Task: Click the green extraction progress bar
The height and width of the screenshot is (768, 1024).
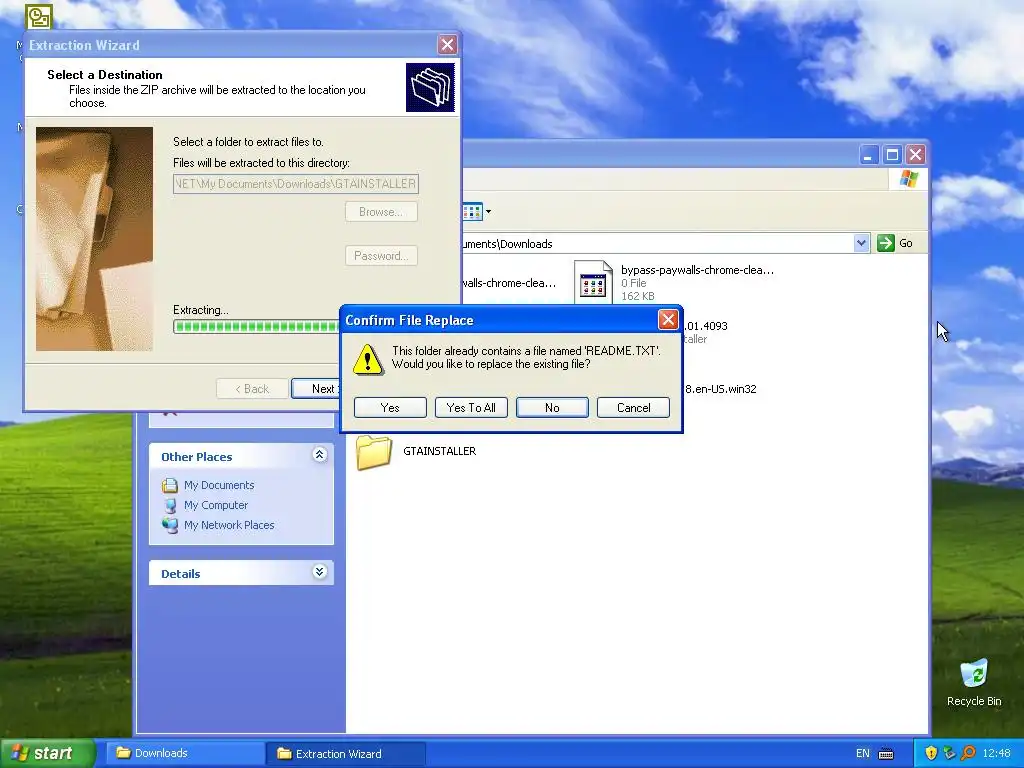Action: click(256, 327)
